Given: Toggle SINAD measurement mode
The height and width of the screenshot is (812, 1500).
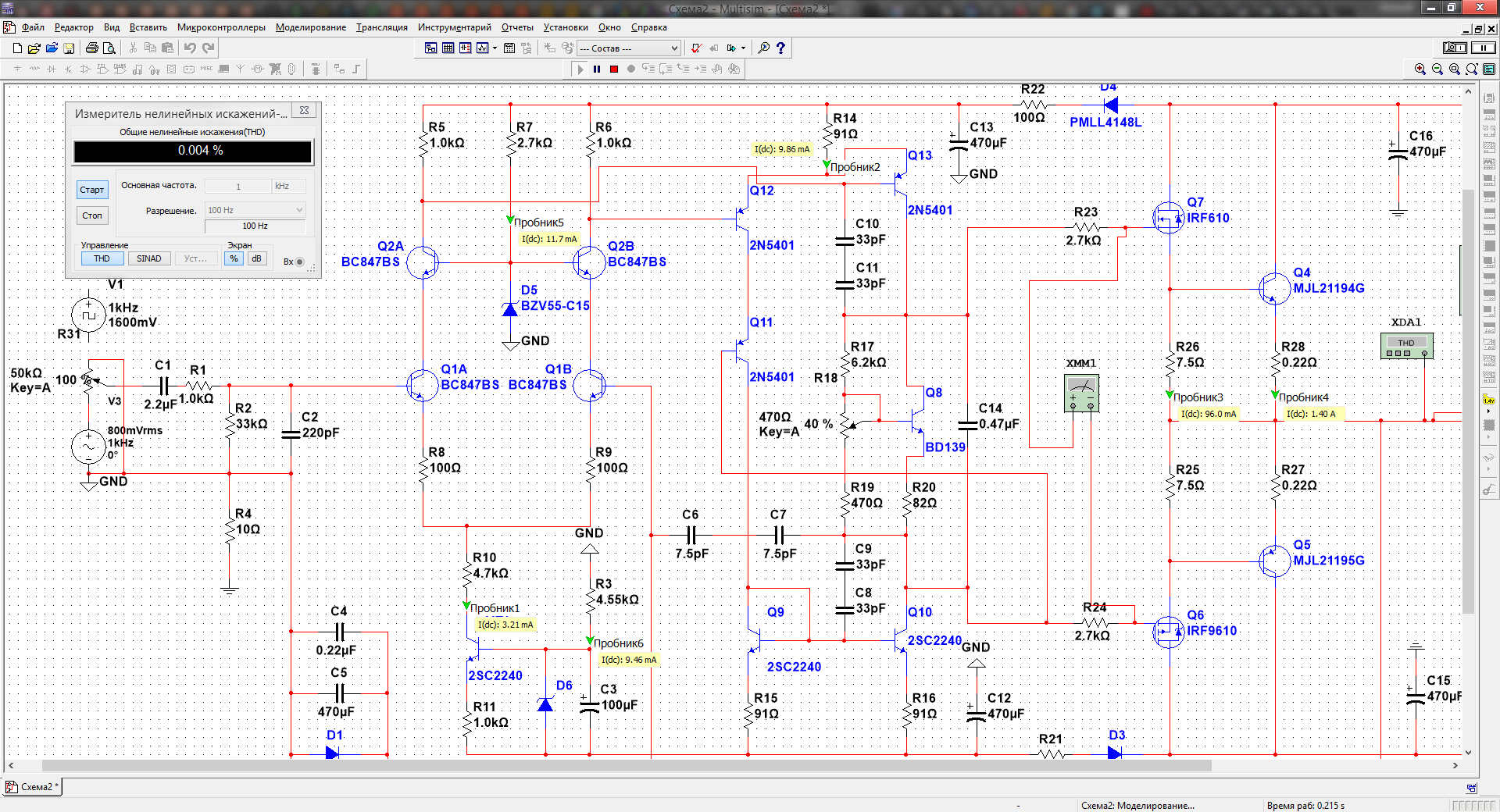Looking at the screenshot, I should [x=148, y=258].
